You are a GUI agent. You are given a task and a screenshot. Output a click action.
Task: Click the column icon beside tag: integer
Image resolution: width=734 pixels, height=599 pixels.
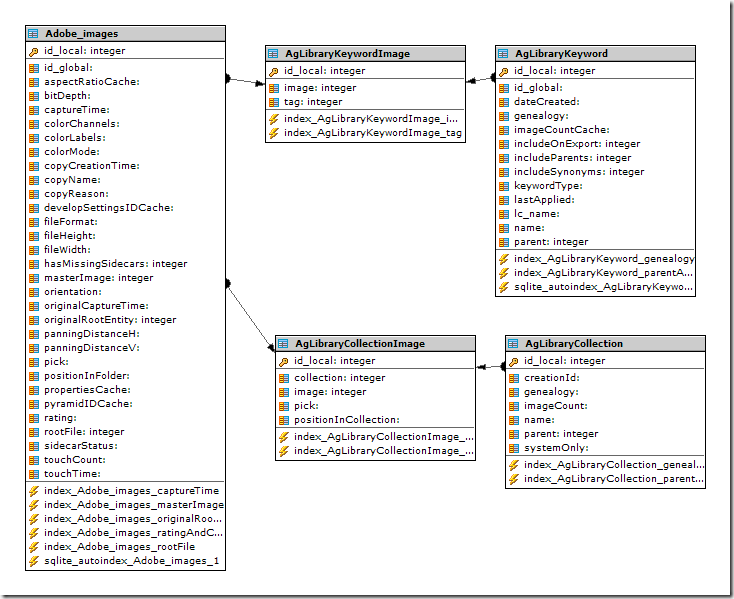click(x=274, y=102)
